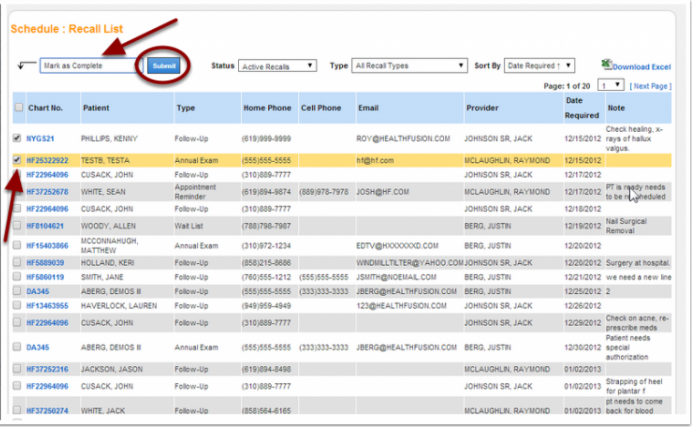Open chart HF13463955 for Haverlock, Lauren
Image resolution: width=694 pixels, height=427 pixels.
point(47,304)
